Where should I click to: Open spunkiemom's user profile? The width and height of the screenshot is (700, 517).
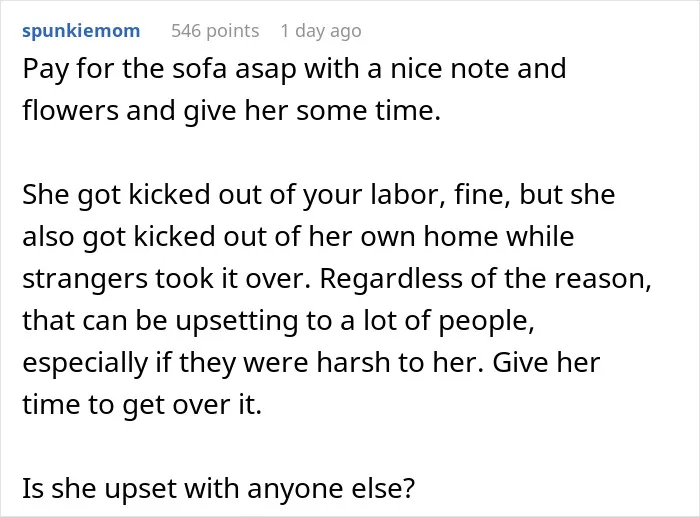(x=81, y=31)
